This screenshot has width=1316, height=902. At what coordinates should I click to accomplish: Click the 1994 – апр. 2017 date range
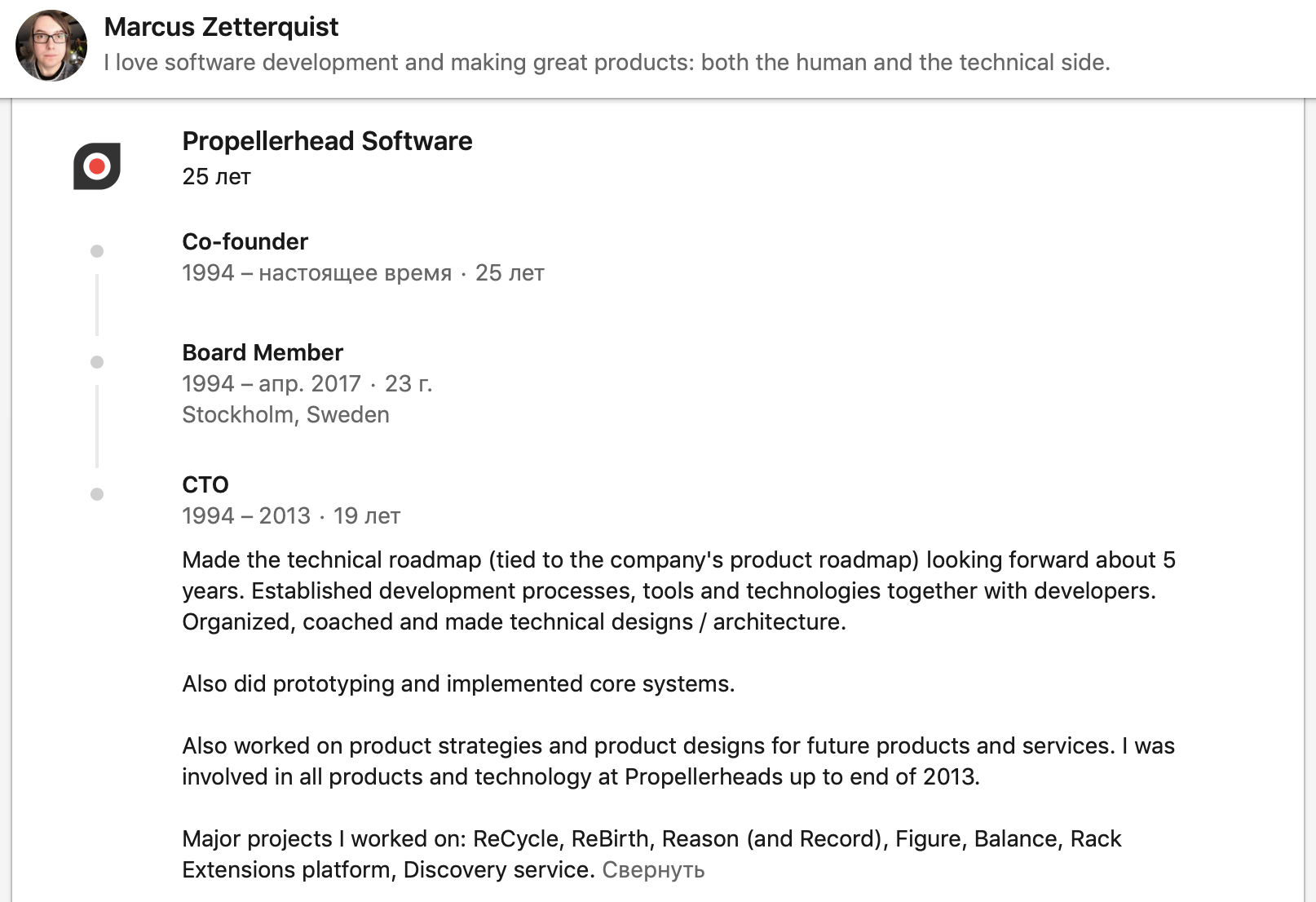point(272,383)
